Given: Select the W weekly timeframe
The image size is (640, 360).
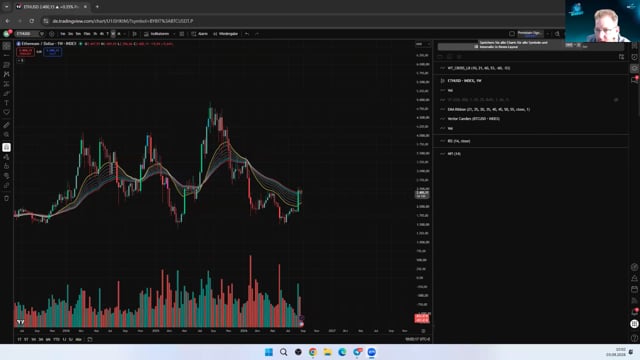Looking at the screenshot, I should (x=113, y=34).
